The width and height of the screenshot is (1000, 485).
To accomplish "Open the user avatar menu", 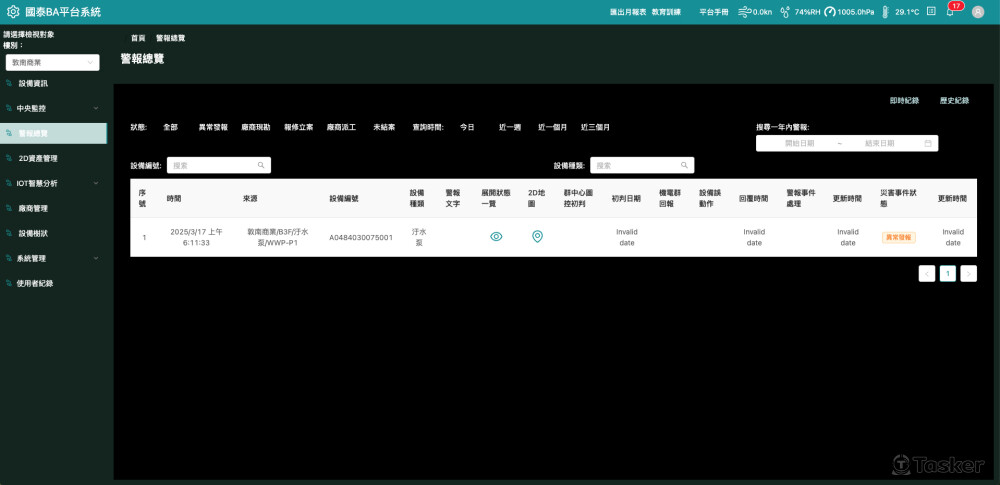I will tap(978, 11).
